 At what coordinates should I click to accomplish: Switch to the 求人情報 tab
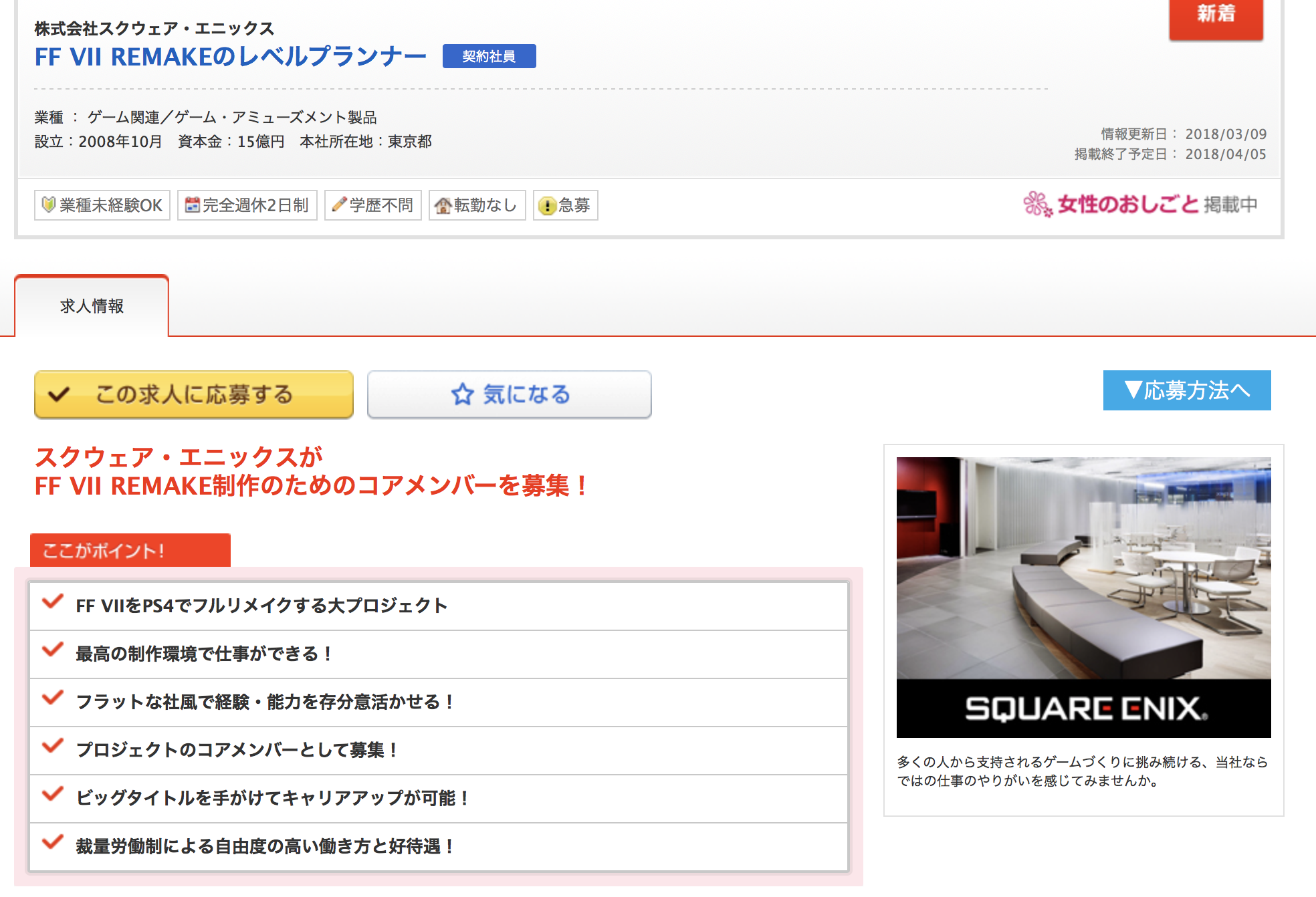coord(92,306)
